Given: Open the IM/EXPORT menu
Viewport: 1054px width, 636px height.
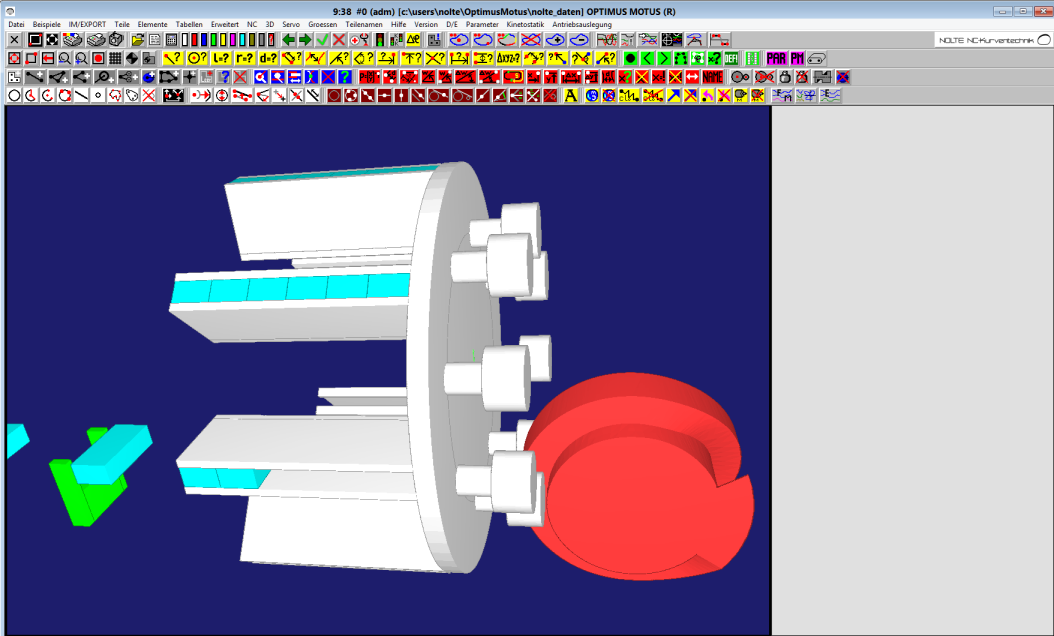Looking at the screenshot, I should pyautogui.click(x=88, y=24).
